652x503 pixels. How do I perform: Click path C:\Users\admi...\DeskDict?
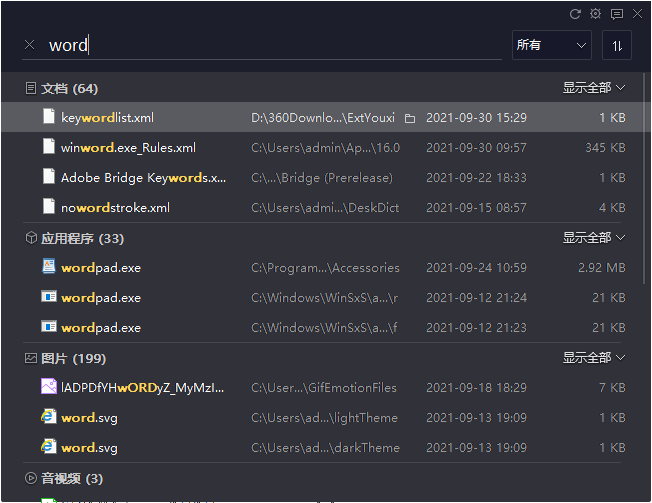coord(325,207)
